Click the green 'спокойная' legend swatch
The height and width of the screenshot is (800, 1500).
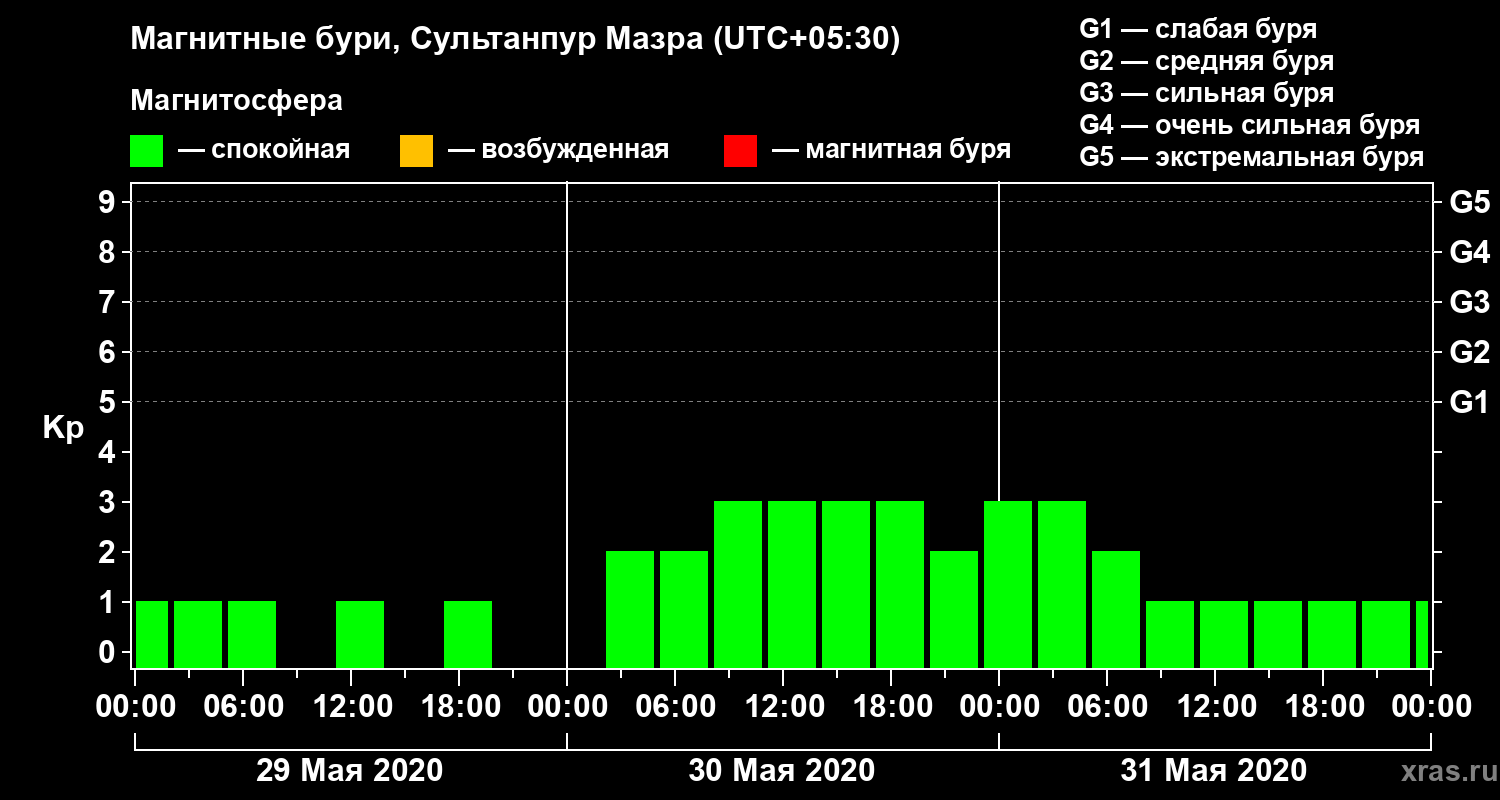147,151
